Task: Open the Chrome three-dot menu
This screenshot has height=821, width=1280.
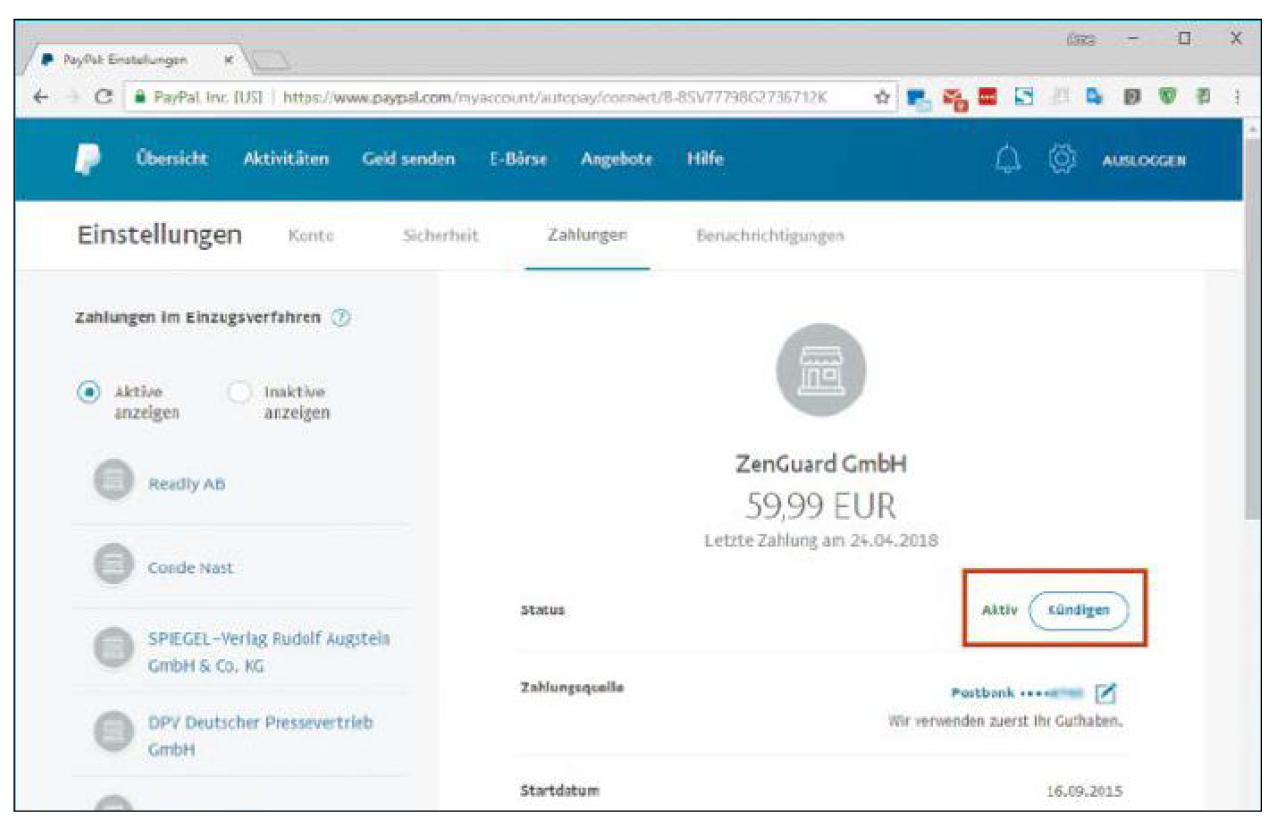Action: click(x=1239, y=97)
